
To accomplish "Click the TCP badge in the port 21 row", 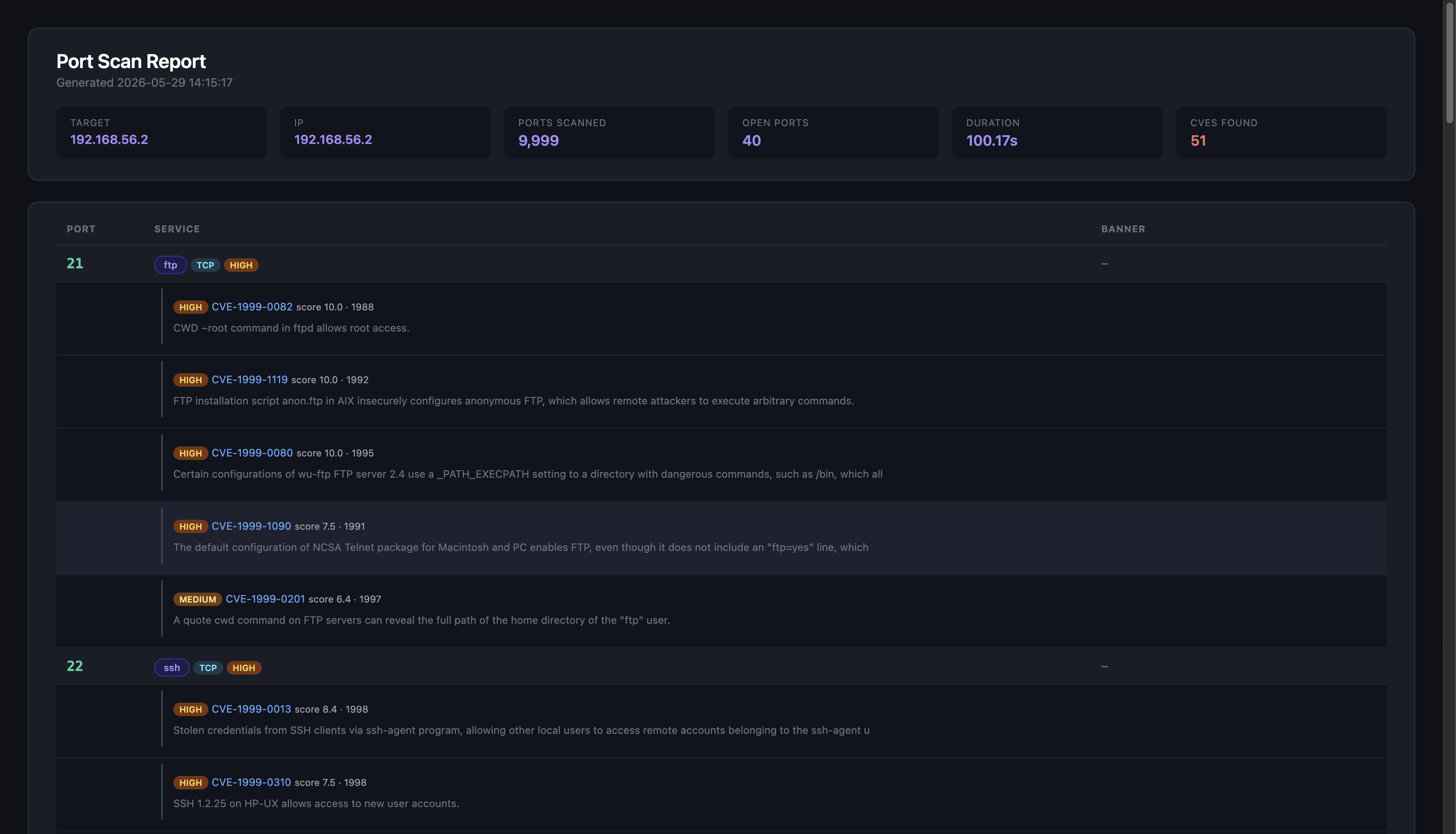I will click(x=205, y=265).
